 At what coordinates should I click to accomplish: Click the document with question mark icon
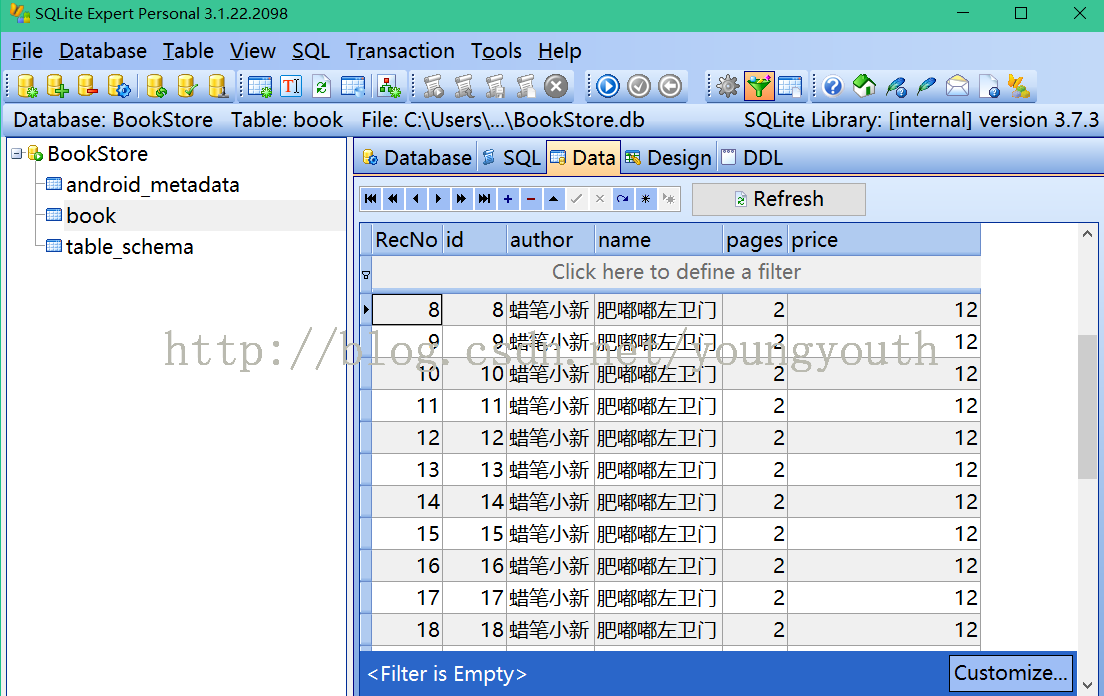(x=989, y=87)
